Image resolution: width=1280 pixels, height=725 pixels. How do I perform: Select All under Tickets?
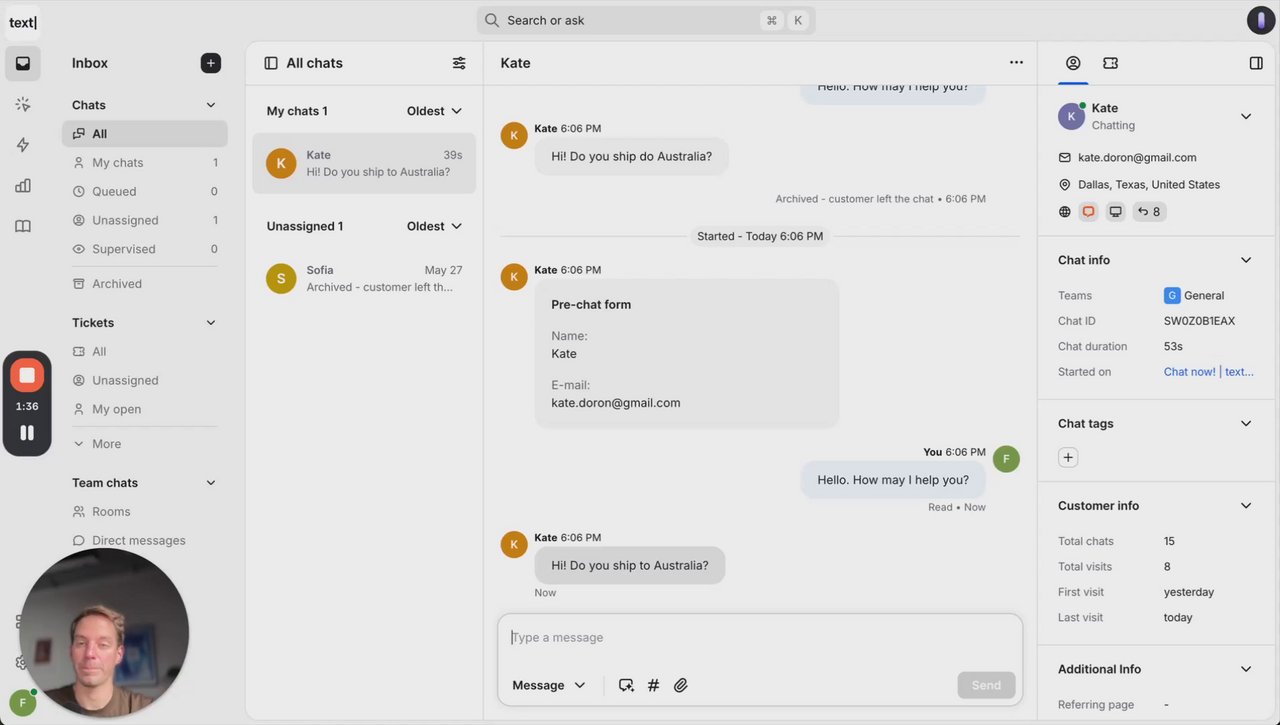[145, 352]
